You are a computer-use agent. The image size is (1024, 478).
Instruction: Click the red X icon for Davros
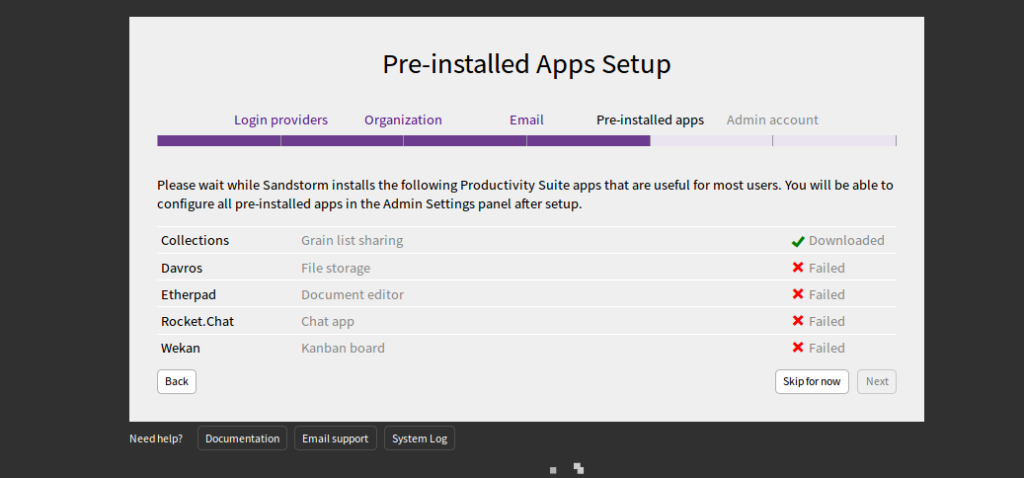pos(797,267)
